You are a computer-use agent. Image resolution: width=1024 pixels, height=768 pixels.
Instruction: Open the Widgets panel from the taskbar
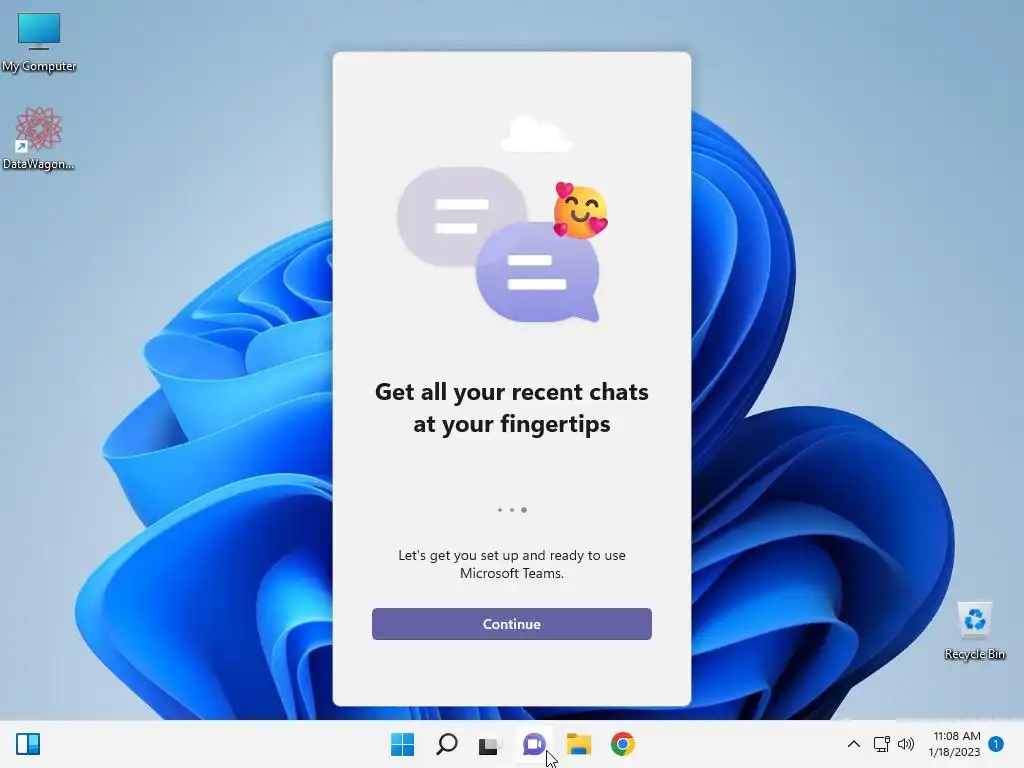tap(28, 744)
